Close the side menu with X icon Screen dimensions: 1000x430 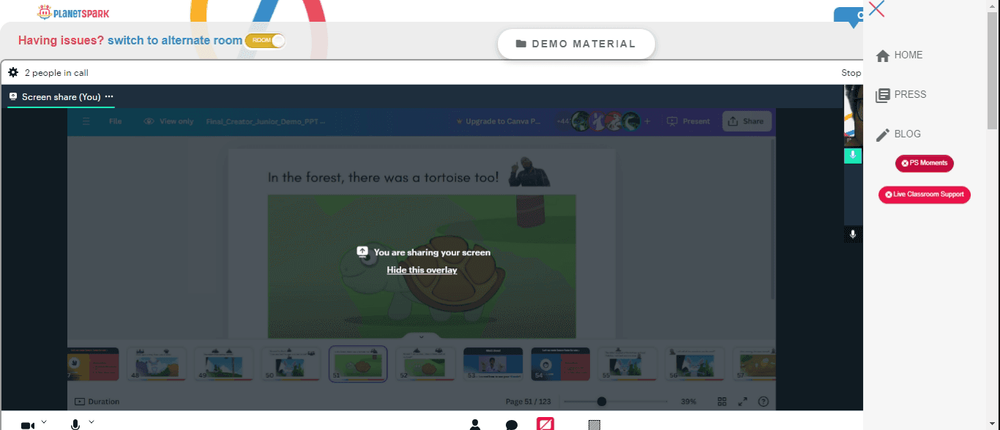(876, 9)
